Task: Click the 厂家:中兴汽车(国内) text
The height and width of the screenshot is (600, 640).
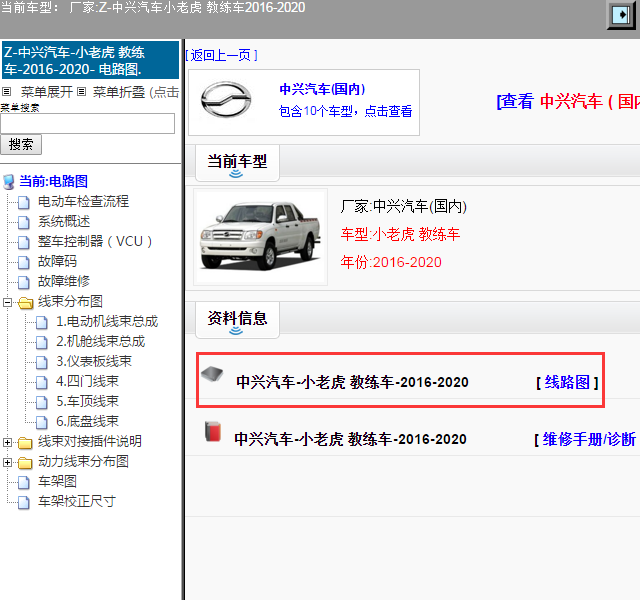Action: pos(404,207)
